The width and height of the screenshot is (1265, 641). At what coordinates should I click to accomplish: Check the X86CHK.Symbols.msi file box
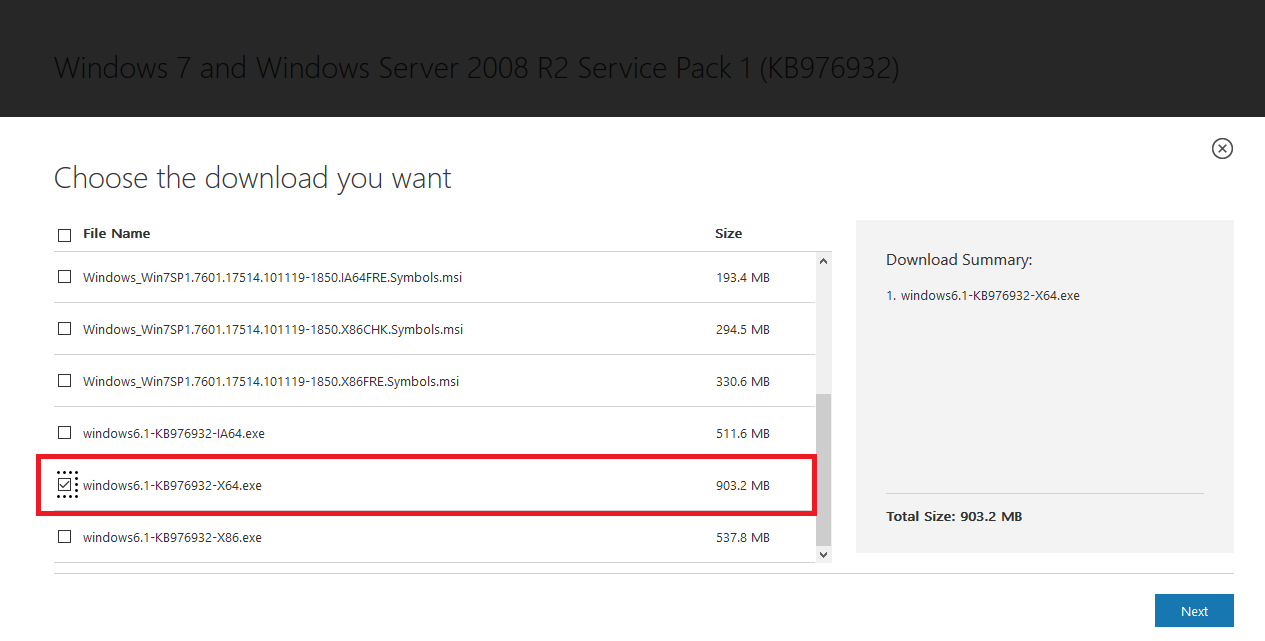(65, 329)
